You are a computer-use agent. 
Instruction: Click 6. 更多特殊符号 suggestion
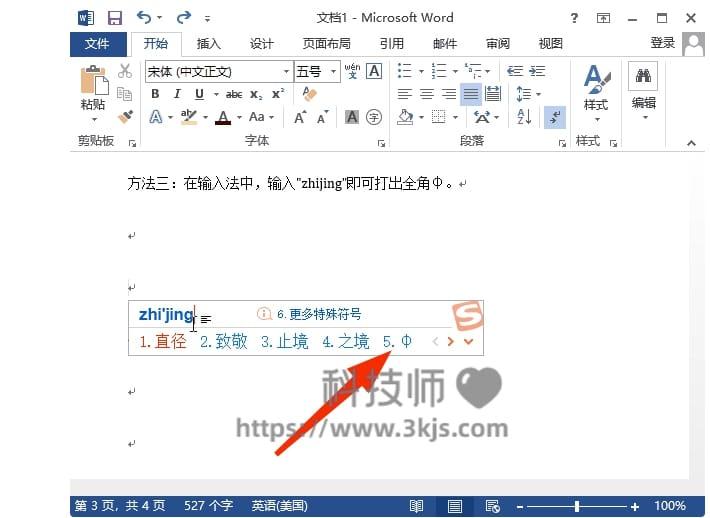click(x=319, y=314)
